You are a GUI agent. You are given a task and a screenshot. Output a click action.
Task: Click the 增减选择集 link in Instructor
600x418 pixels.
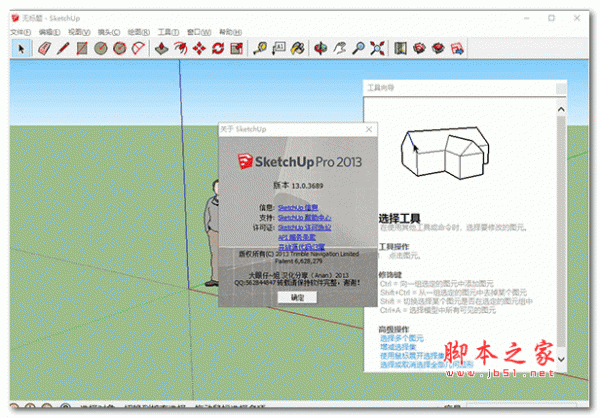(x=398, y=347)
